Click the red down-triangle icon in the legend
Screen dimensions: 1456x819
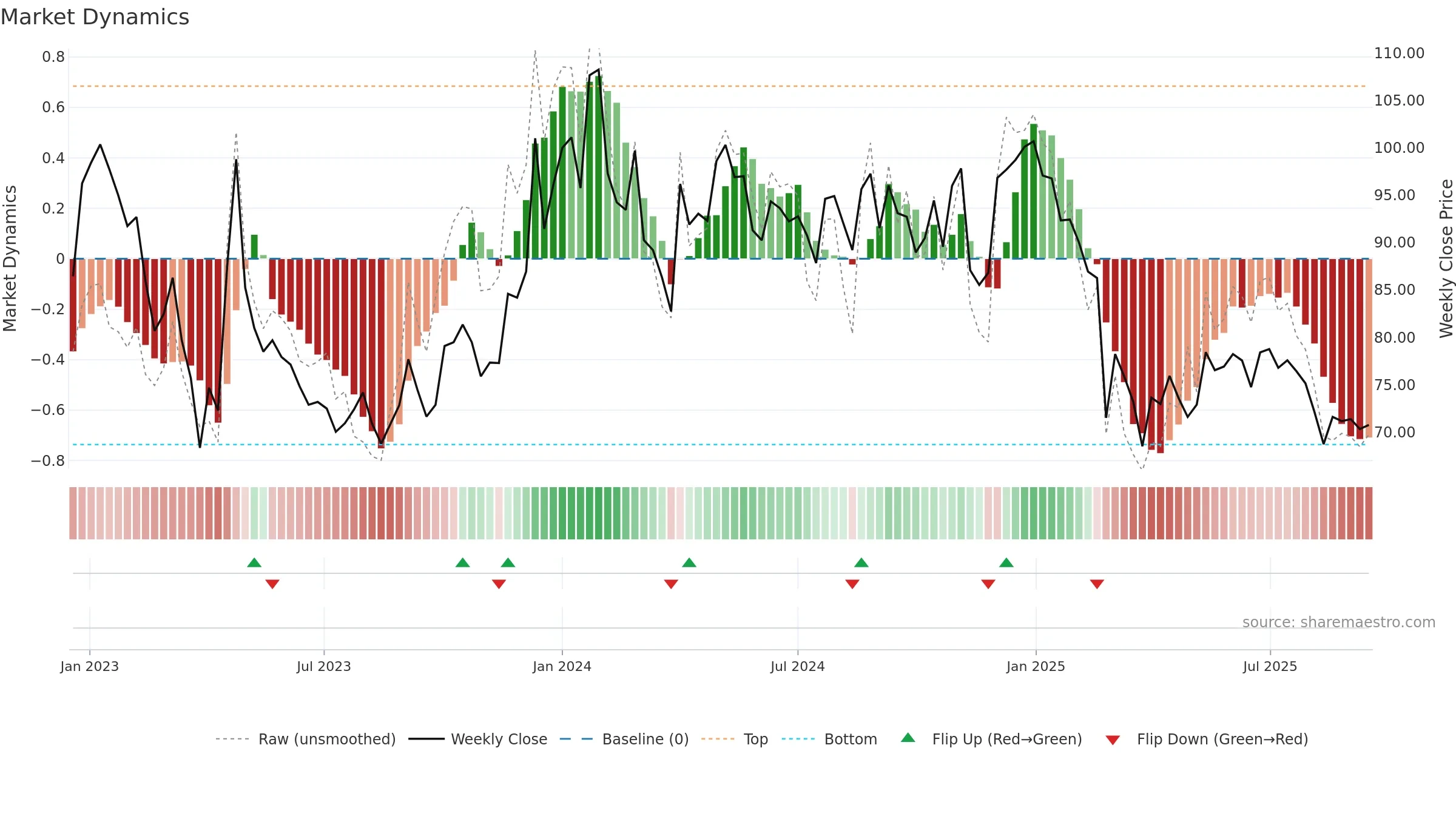point(1113,740)
